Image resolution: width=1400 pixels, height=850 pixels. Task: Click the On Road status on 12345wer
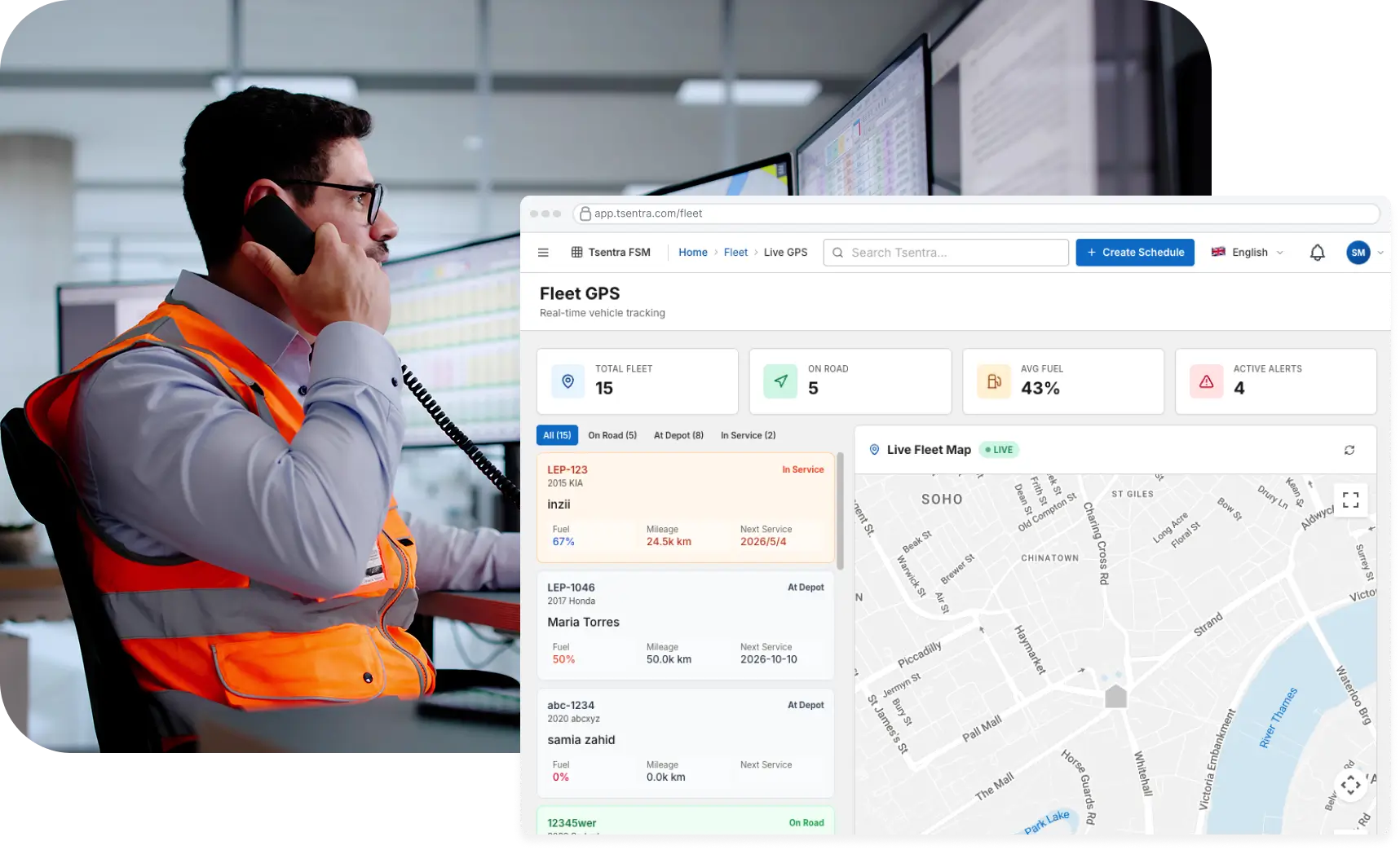pyautogui.click(x=806, y=823)
